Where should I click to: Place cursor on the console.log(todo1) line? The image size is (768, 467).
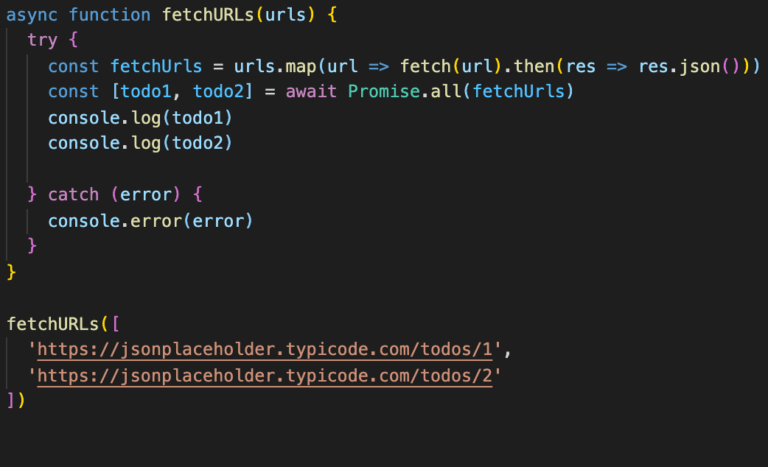click(x=139, y=117)
